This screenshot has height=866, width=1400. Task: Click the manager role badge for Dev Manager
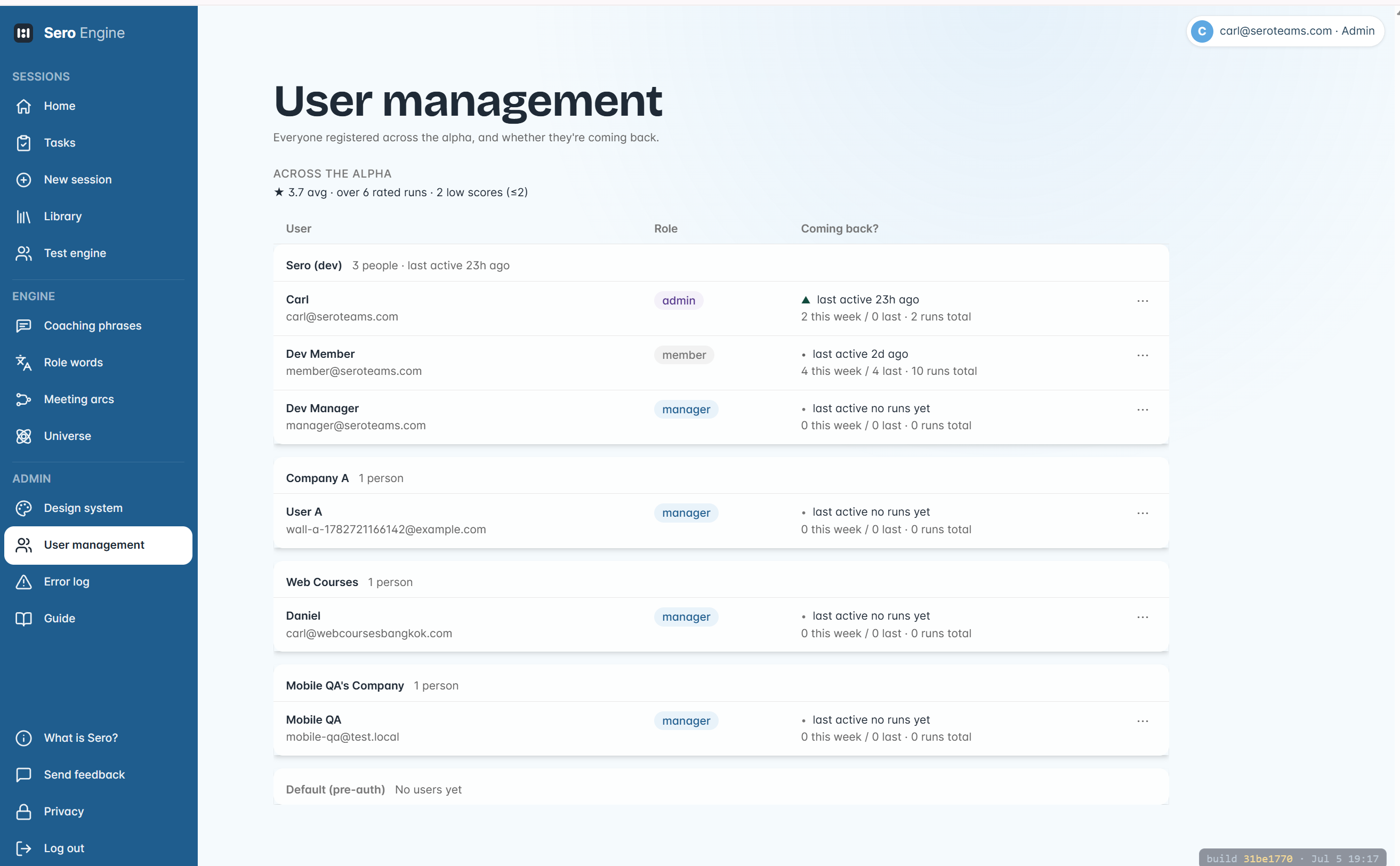pos(686,410)
